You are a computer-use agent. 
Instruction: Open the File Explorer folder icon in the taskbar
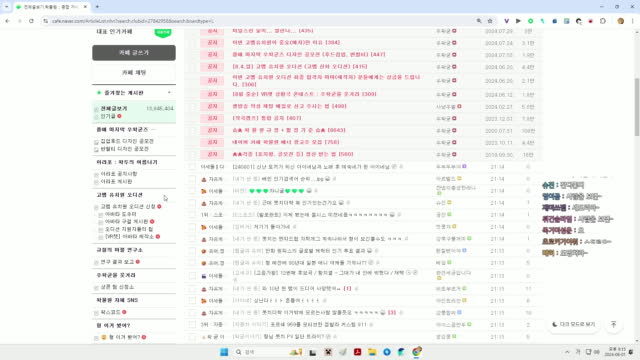pyautogui.click(x=372, y=352)
